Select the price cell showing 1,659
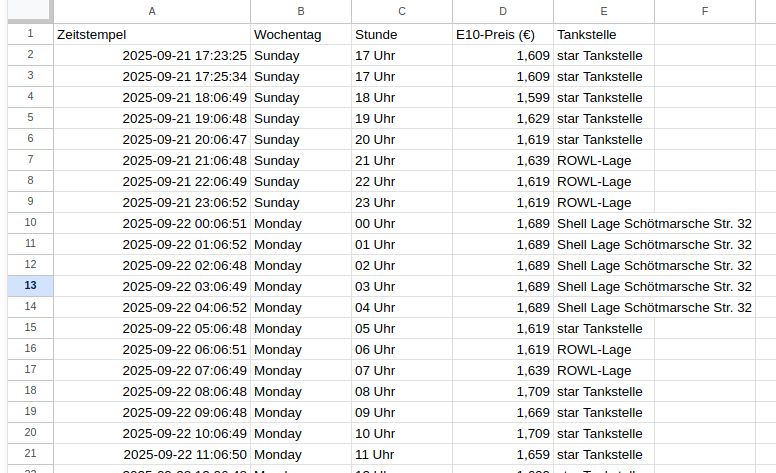This screenshot has height=473, width=776. (503, 454)
